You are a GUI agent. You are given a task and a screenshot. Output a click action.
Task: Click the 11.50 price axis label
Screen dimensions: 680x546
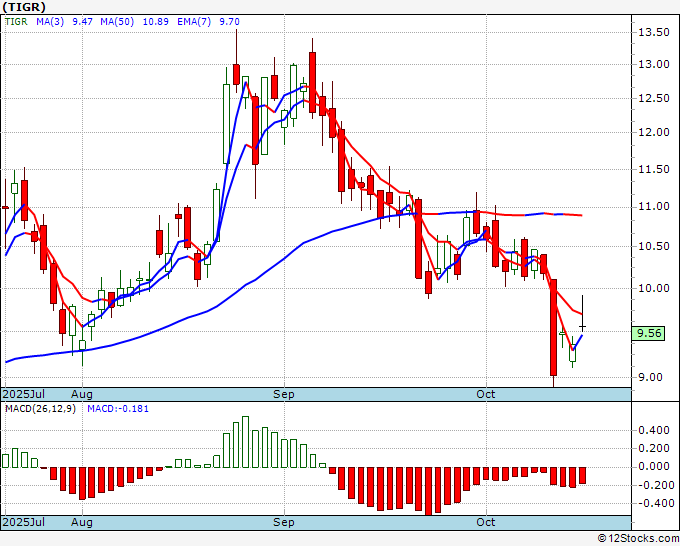pyautogui.click(x=654, y=169)
